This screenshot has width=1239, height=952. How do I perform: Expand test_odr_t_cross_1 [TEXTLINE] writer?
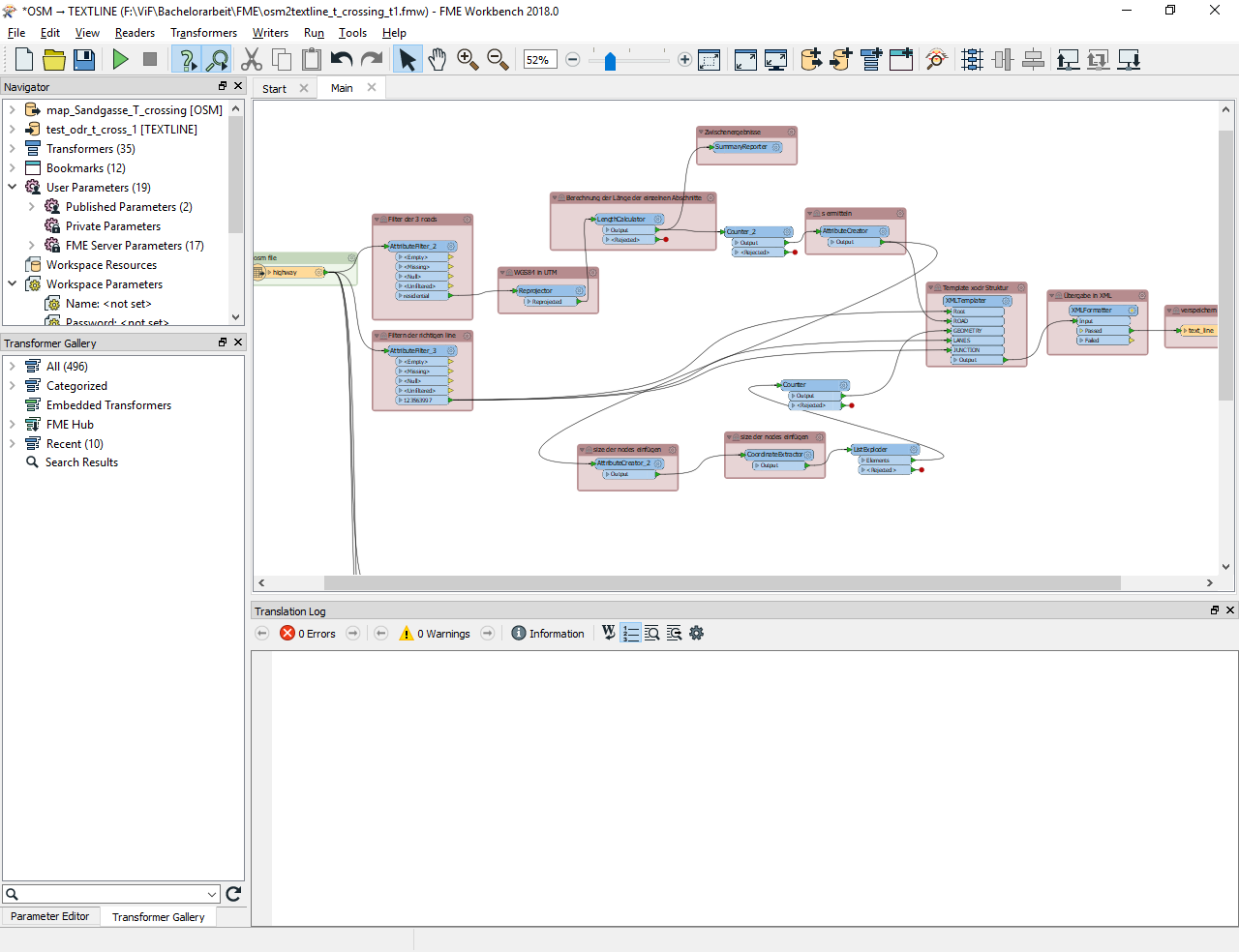12,130
